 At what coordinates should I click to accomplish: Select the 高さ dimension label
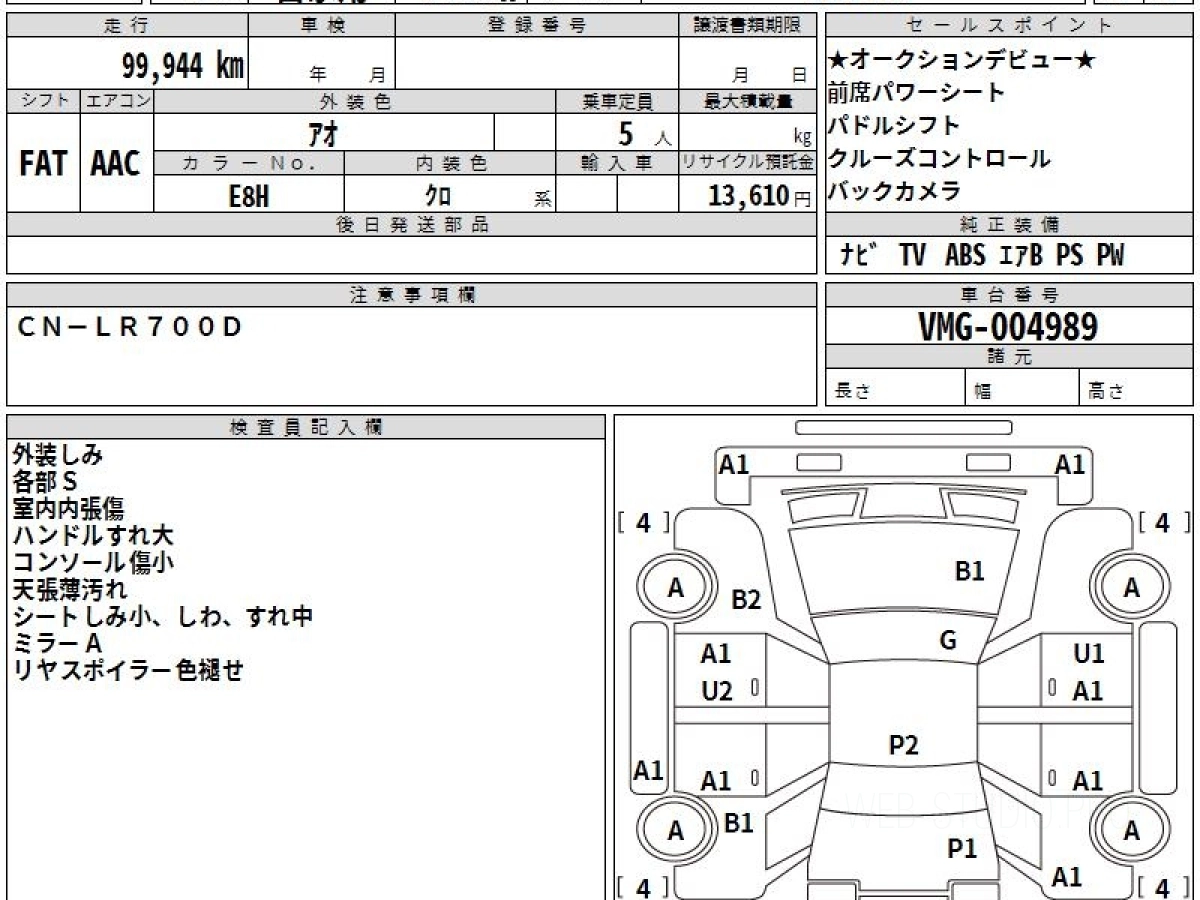(1107, 392)
